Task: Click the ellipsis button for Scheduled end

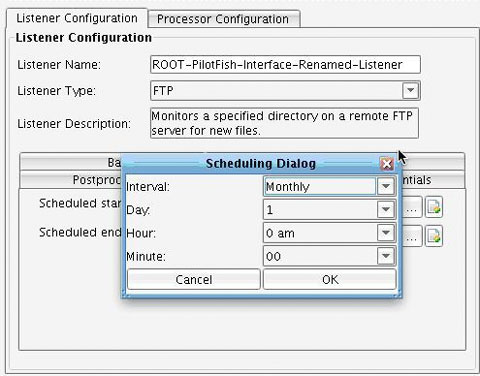Action: click(x=412, y=236)
